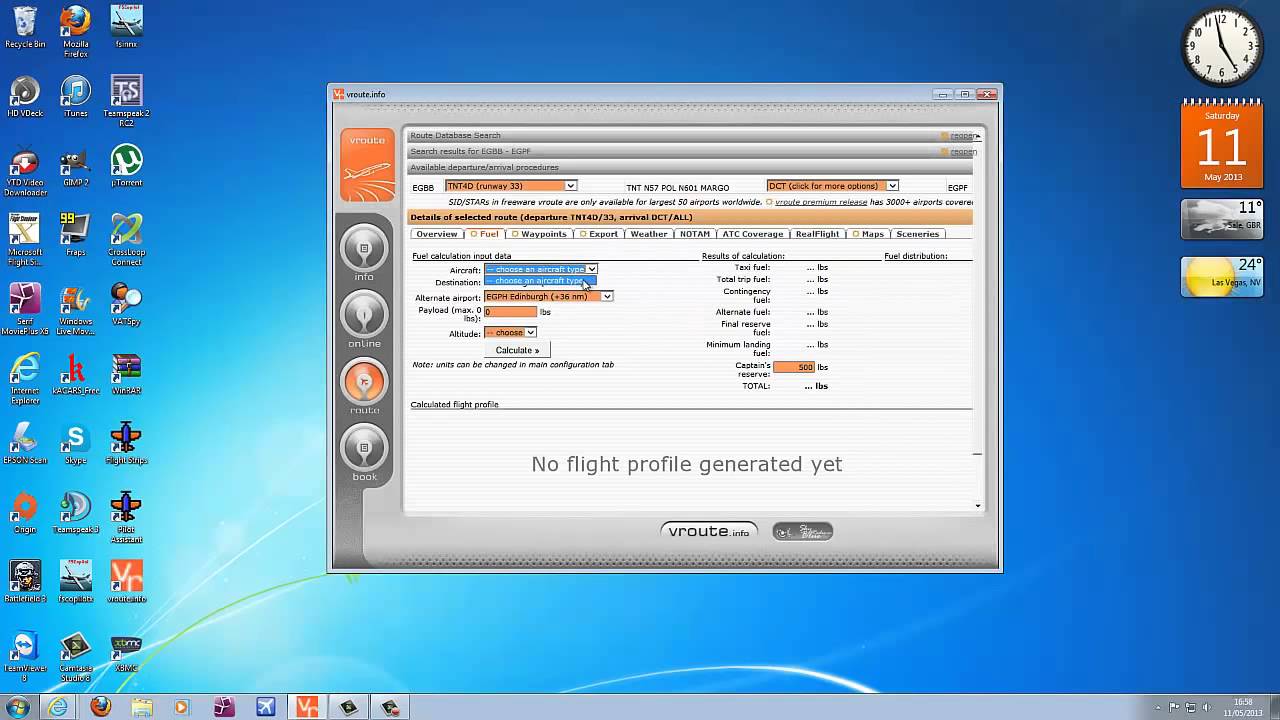The image size is (1280, 720).
Task: Switch to the Waypoints tab
Action: 539,234
